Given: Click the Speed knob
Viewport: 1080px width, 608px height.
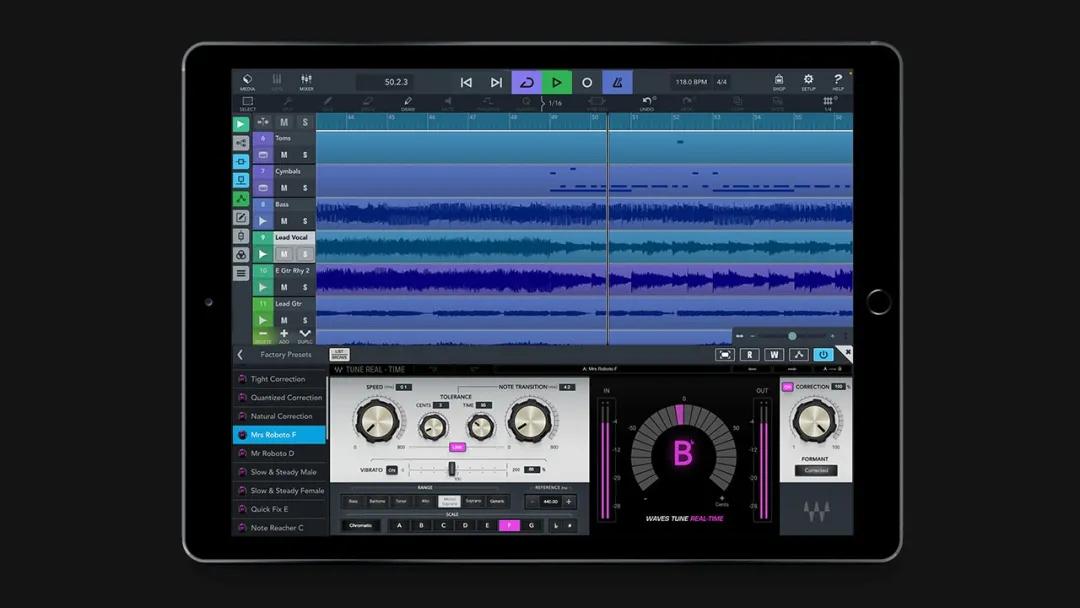Looking at the screenshot, I should (x=377, y=419).
